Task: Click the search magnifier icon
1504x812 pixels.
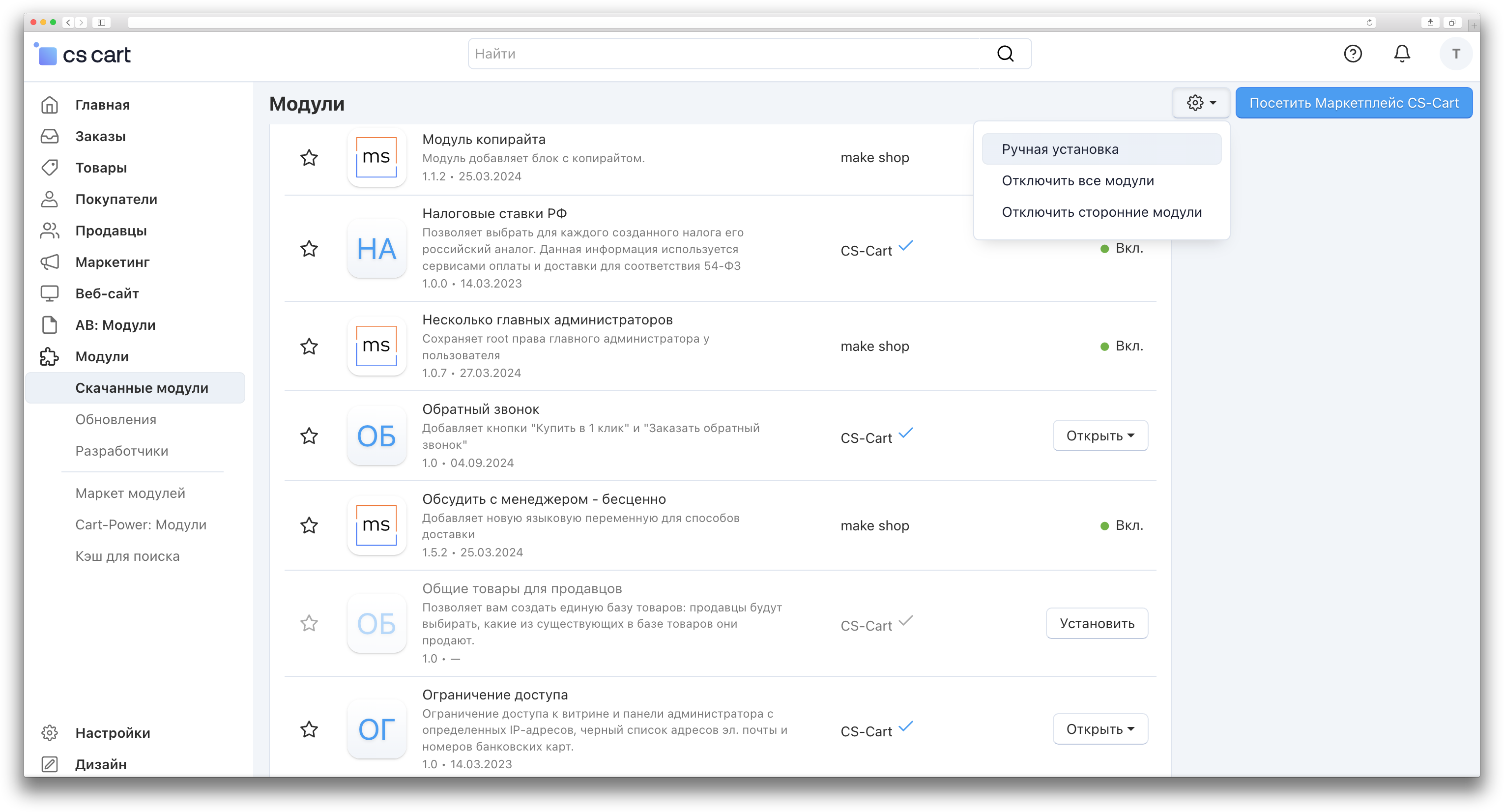Action: tap(1006, 54)
